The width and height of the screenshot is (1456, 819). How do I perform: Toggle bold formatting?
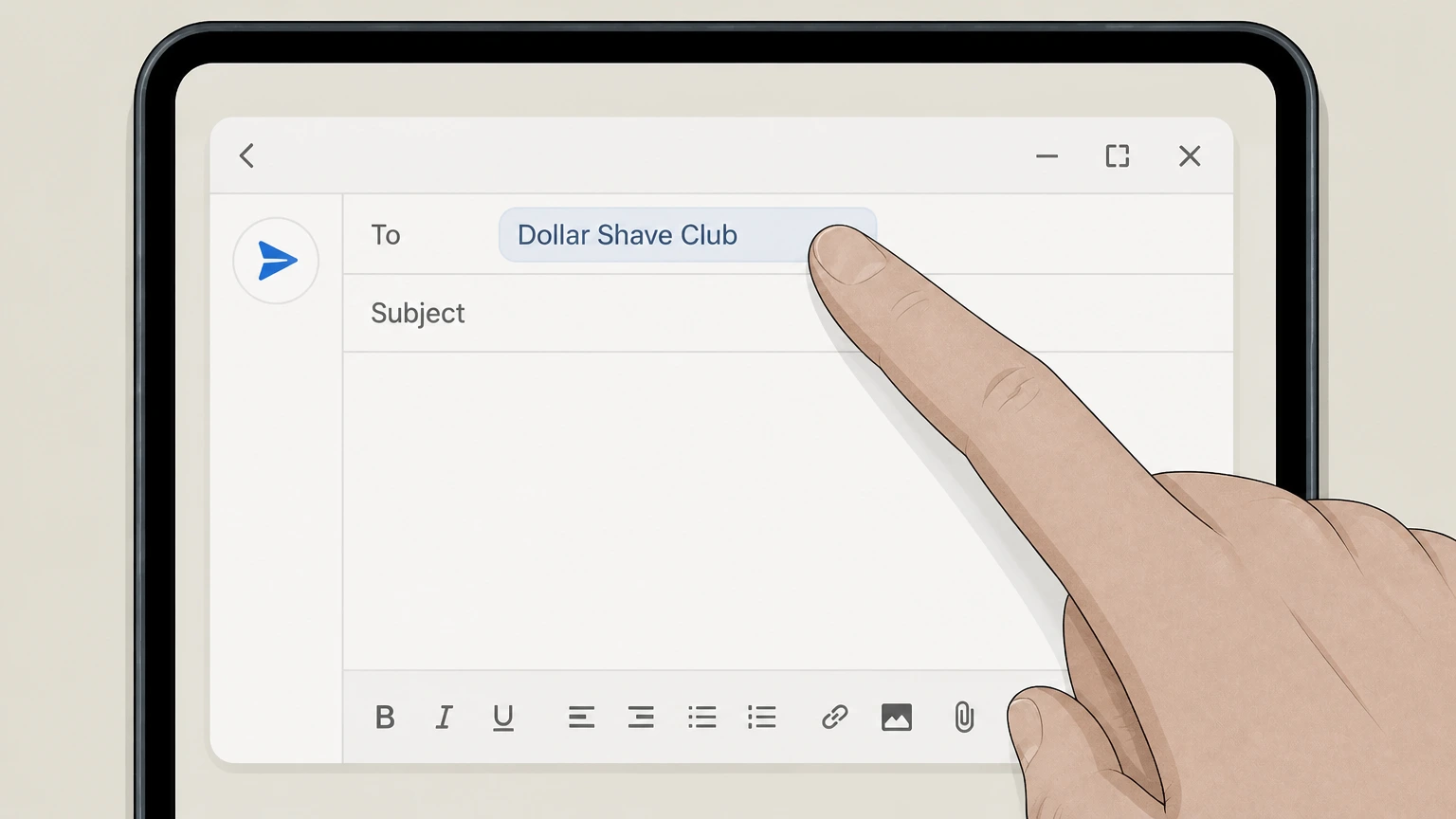(385, 718)
